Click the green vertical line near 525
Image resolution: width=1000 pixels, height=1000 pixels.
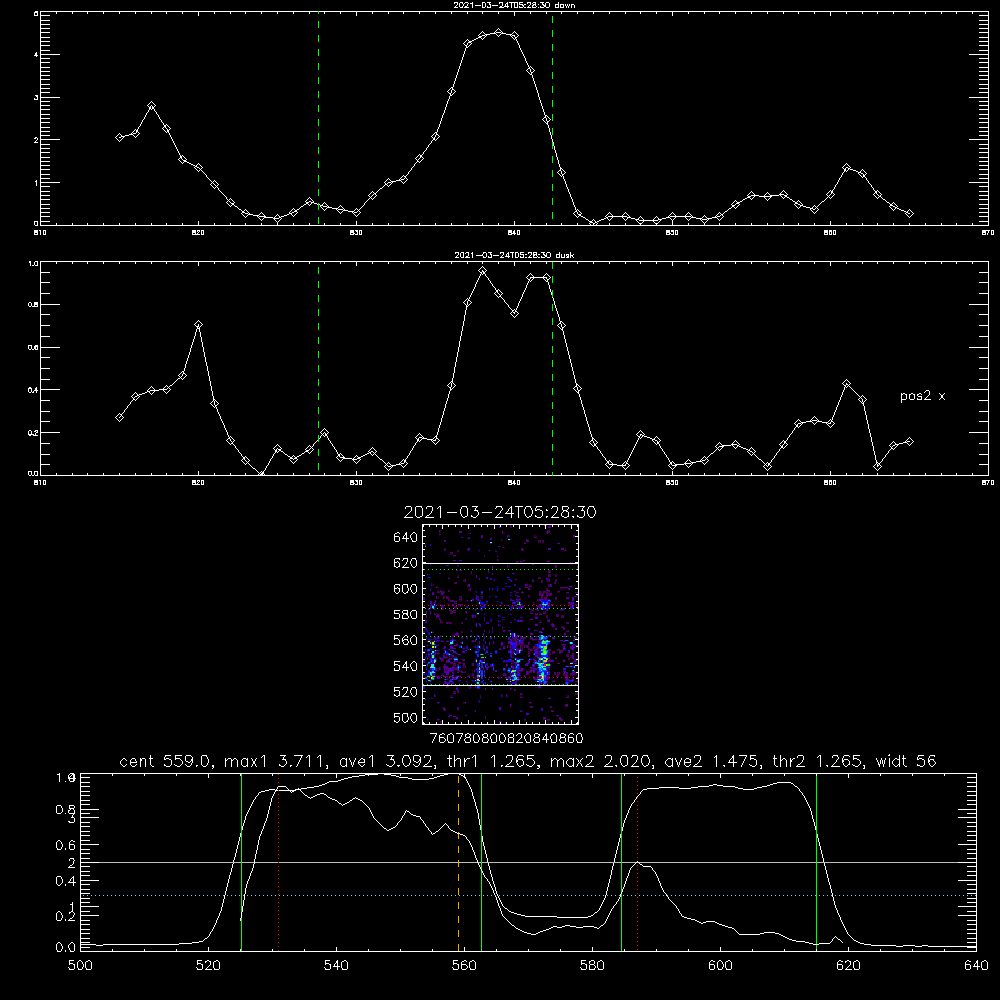[242, 862]
